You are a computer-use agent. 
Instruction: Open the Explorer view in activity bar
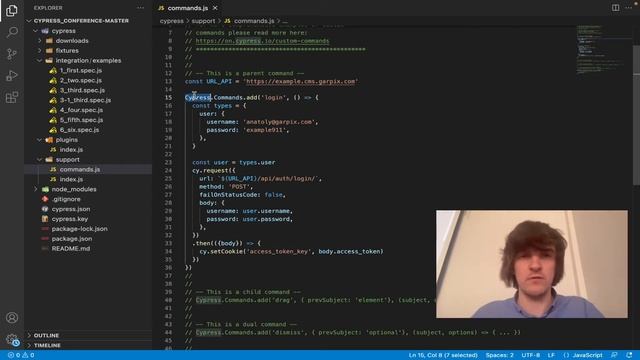point(12,11)
